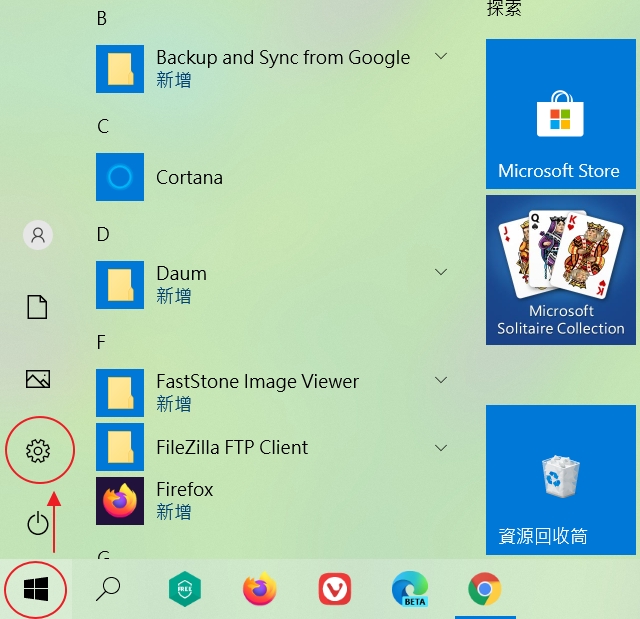The height and width of the screenshot is (619, 640).
Task: Open the Microsoft Store tile
Action: (561, 114)
